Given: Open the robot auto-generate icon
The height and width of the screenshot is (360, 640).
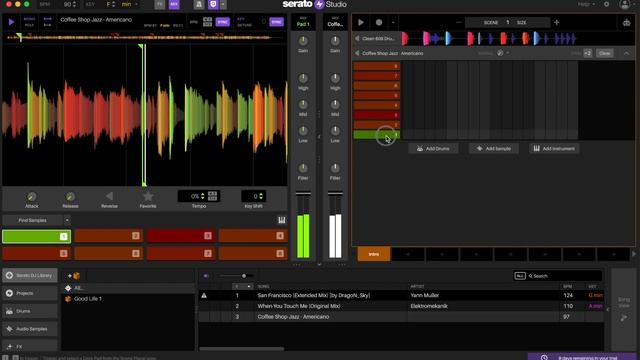Looking at the screenshot, I should pyautogui.click(x=626, y=22).
